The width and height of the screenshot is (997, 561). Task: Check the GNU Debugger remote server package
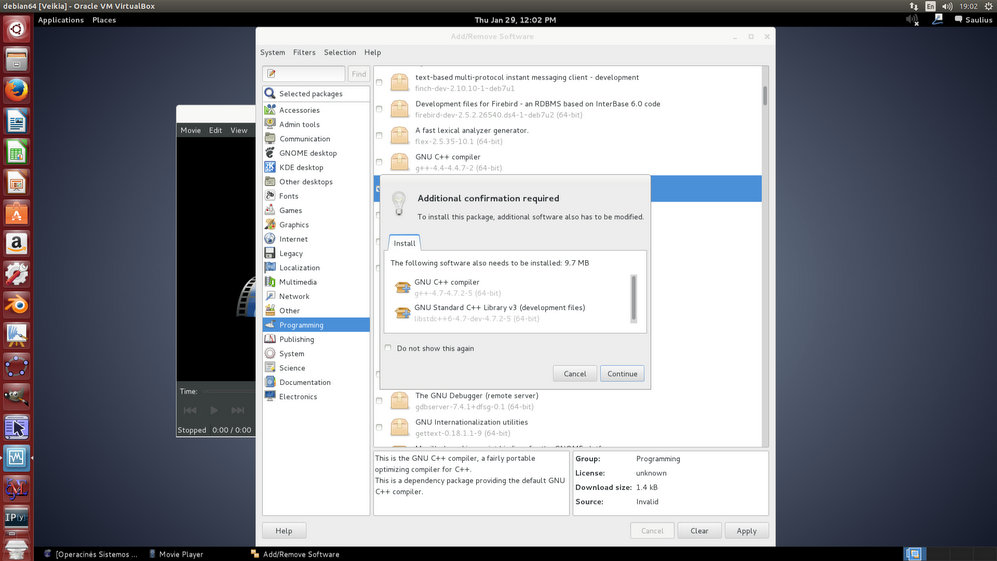379,401
